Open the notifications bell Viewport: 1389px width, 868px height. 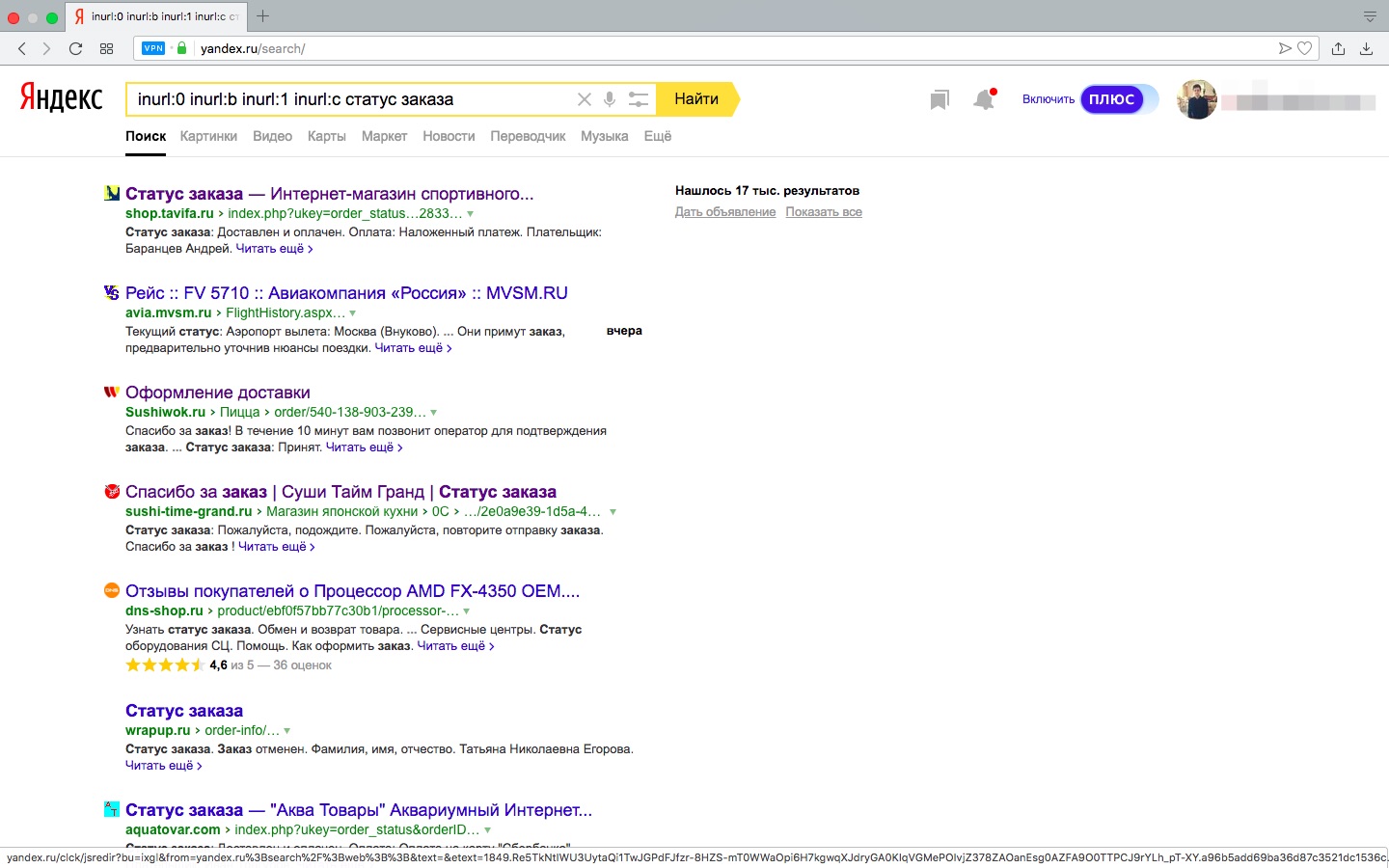click(x=983, y=99)
